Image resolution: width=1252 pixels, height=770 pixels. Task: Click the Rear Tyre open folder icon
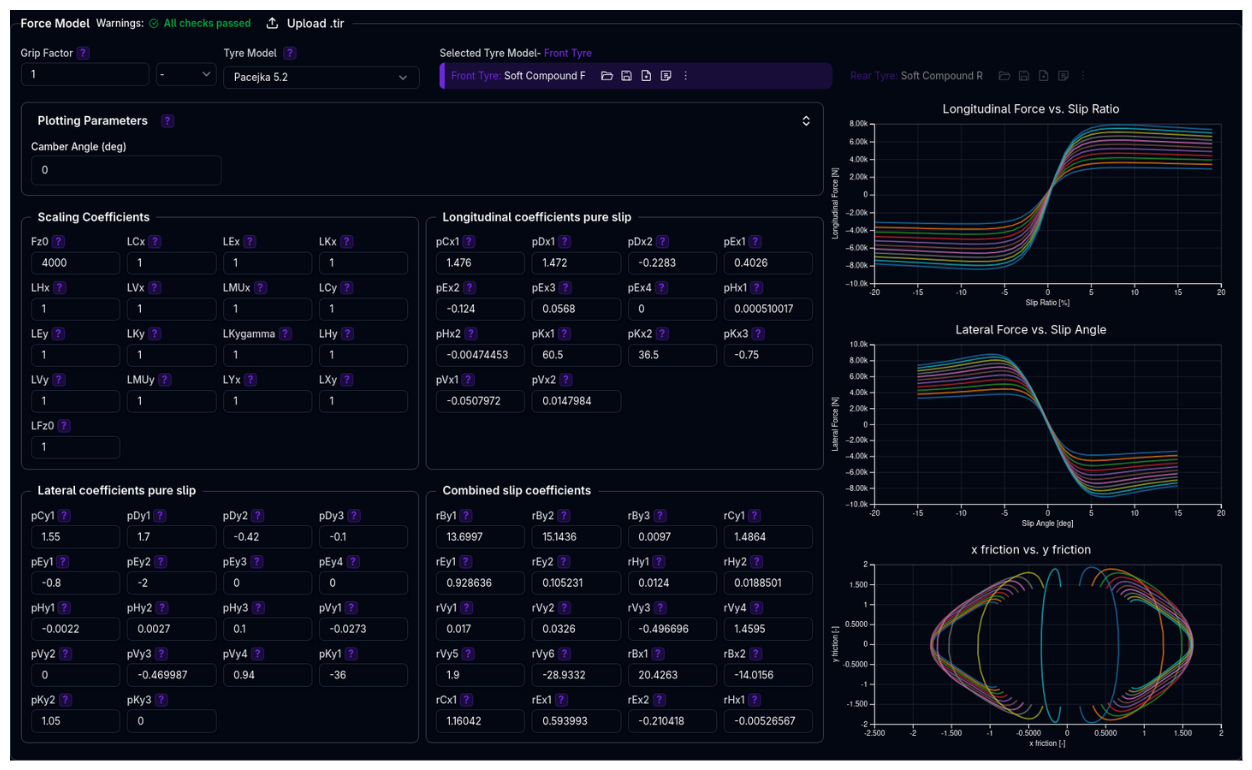point(1004,76)
